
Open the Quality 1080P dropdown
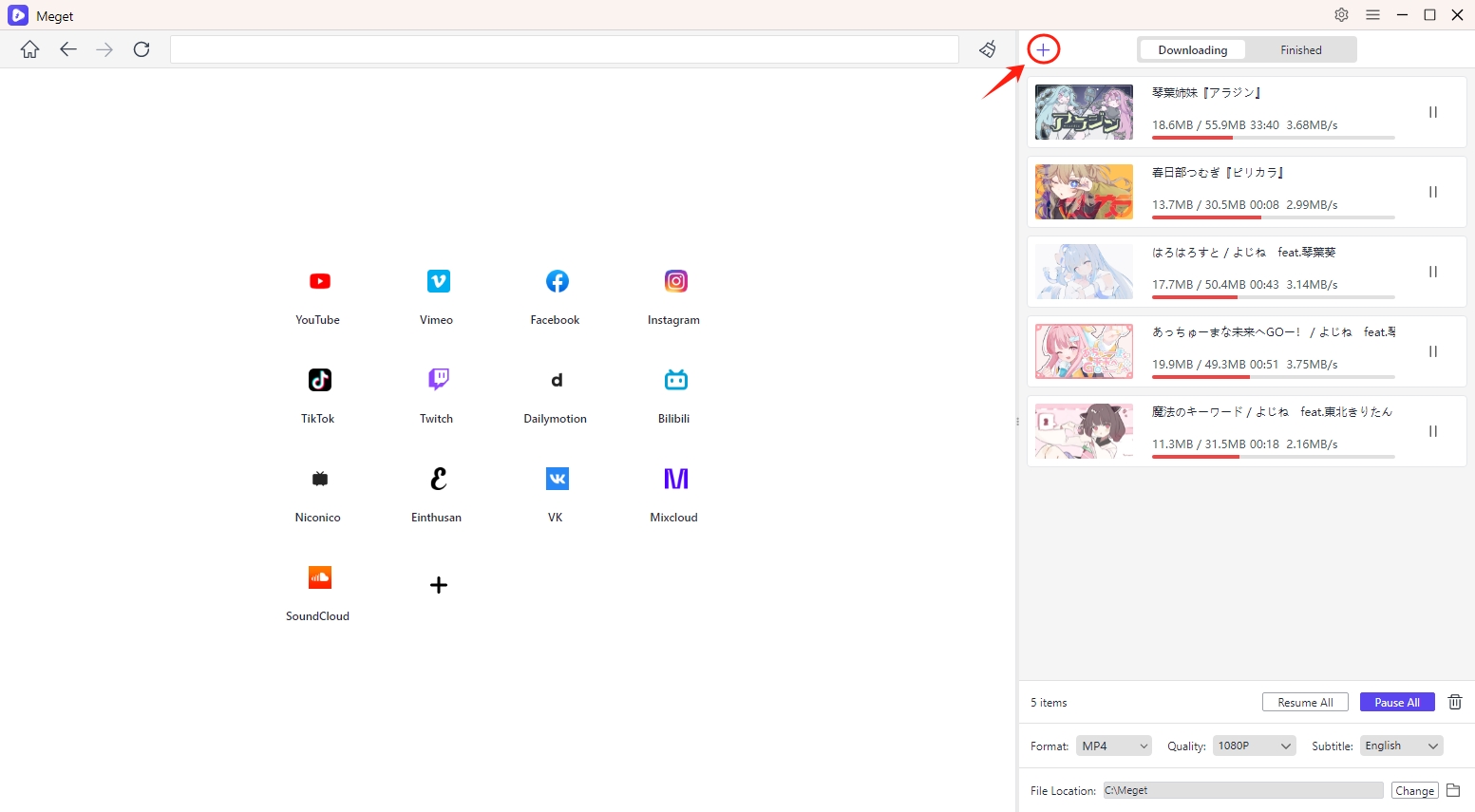click(1255, 746)
